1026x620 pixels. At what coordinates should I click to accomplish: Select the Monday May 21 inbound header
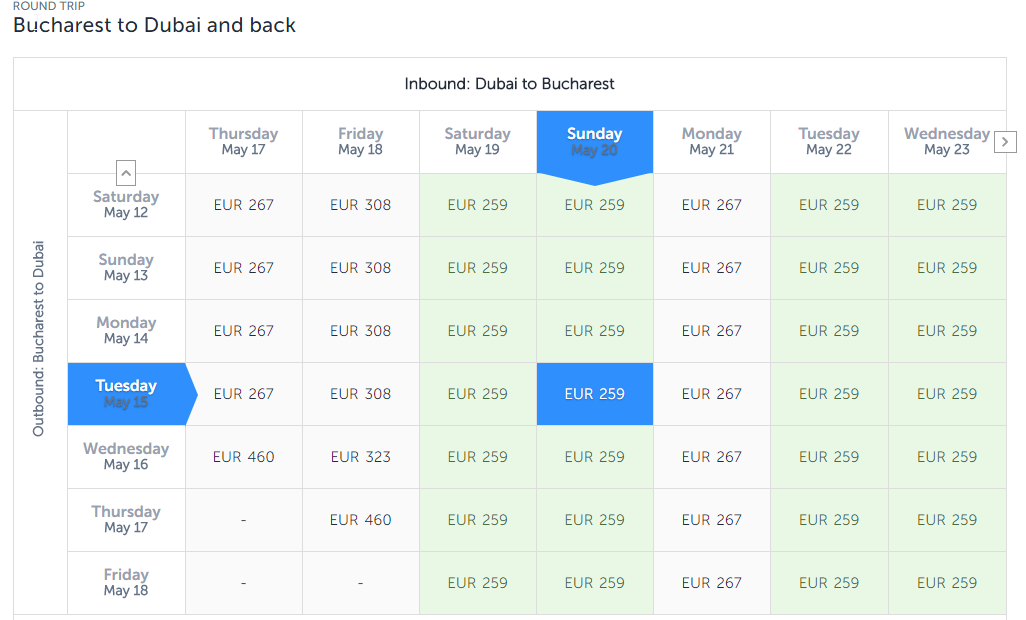(711, 142)
